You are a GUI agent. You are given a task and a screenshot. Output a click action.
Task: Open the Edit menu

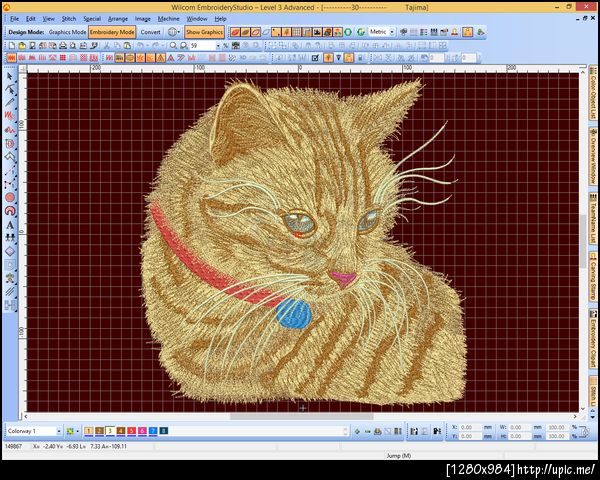31,19
